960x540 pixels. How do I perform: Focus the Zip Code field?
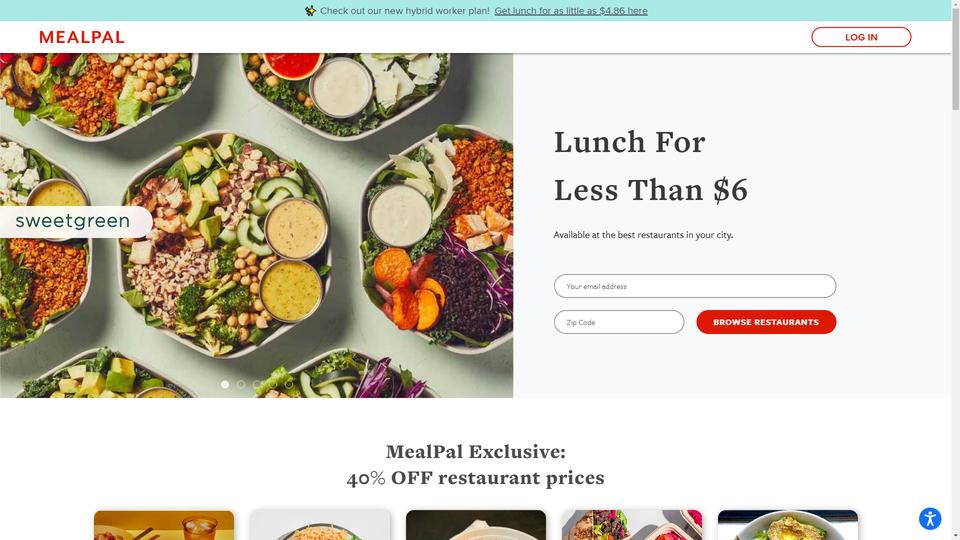(x=618, y=322)
